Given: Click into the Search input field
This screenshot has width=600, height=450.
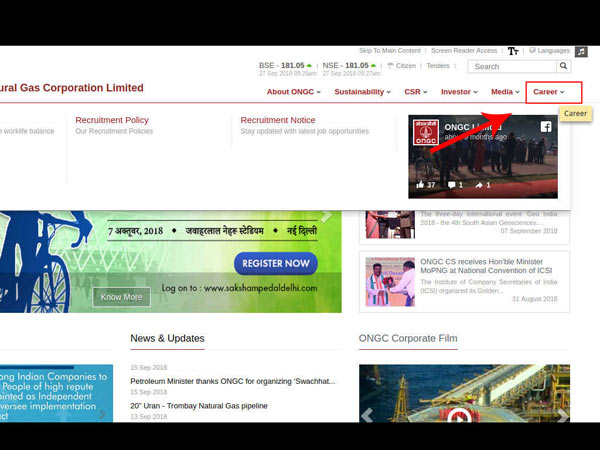Looking at the screenshot, I should click(x=512, y=67).
